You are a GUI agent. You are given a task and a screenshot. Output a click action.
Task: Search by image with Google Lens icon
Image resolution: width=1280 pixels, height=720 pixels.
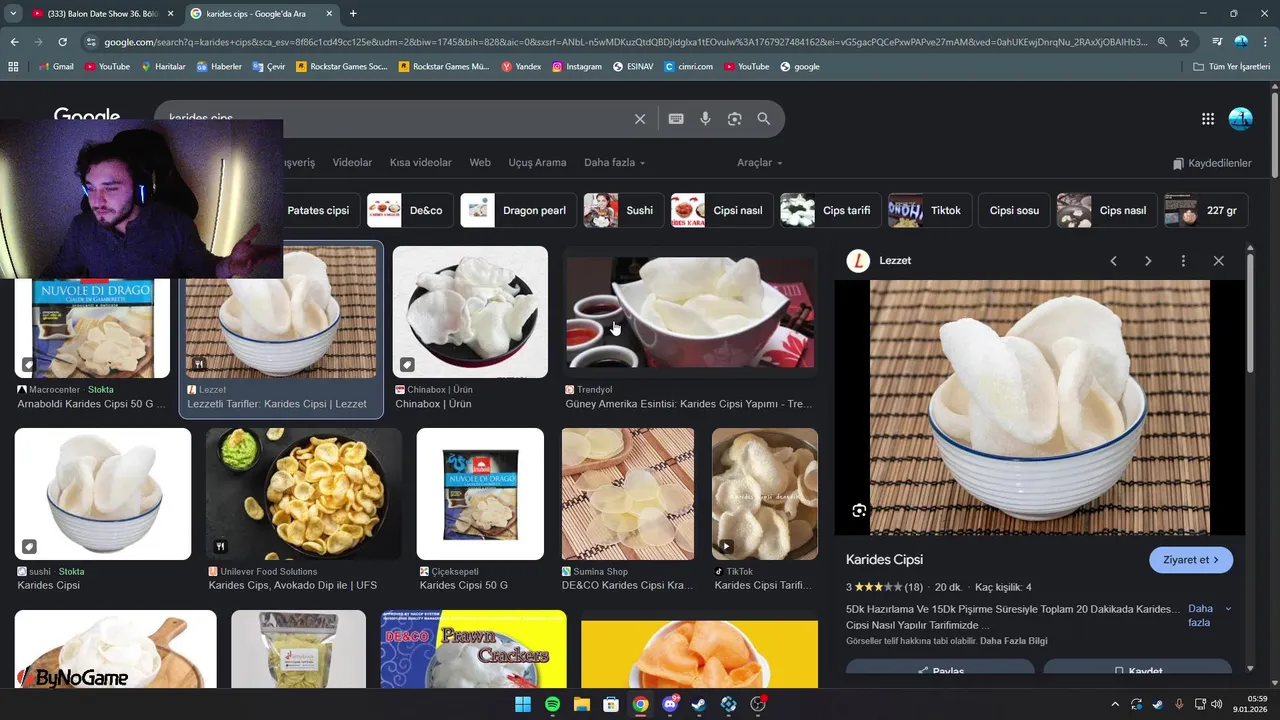click(x=735, y=119)
